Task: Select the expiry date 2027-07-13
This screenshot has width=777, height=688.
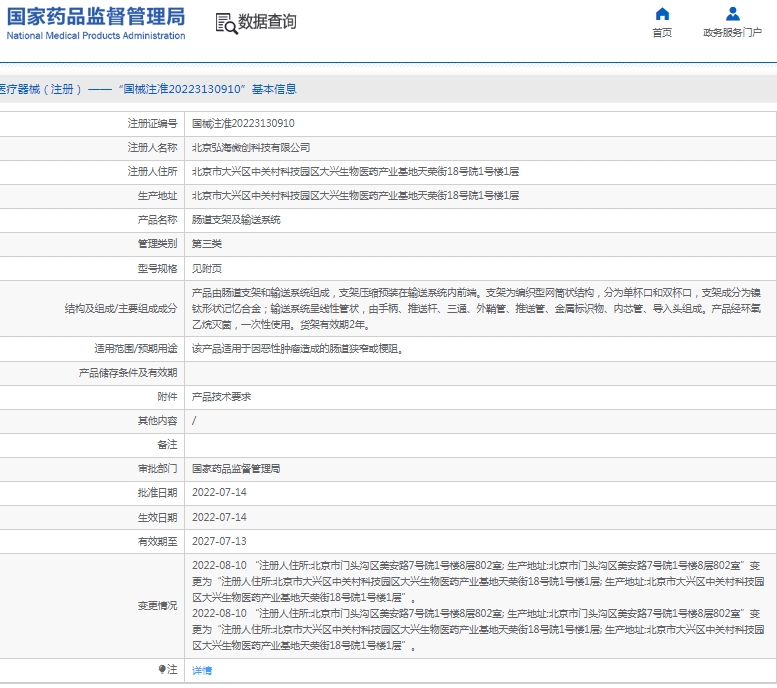Action: point(219,541)
